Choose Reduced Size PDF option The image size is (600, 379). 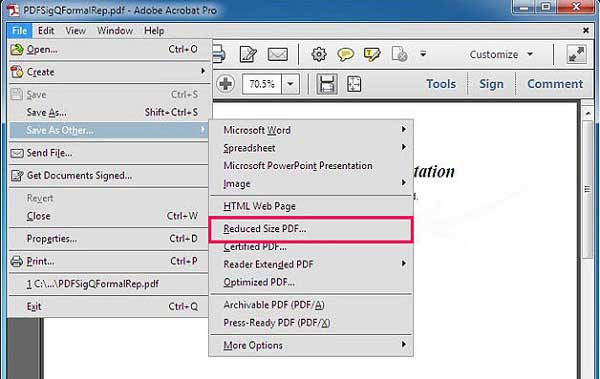coord(311,229)
